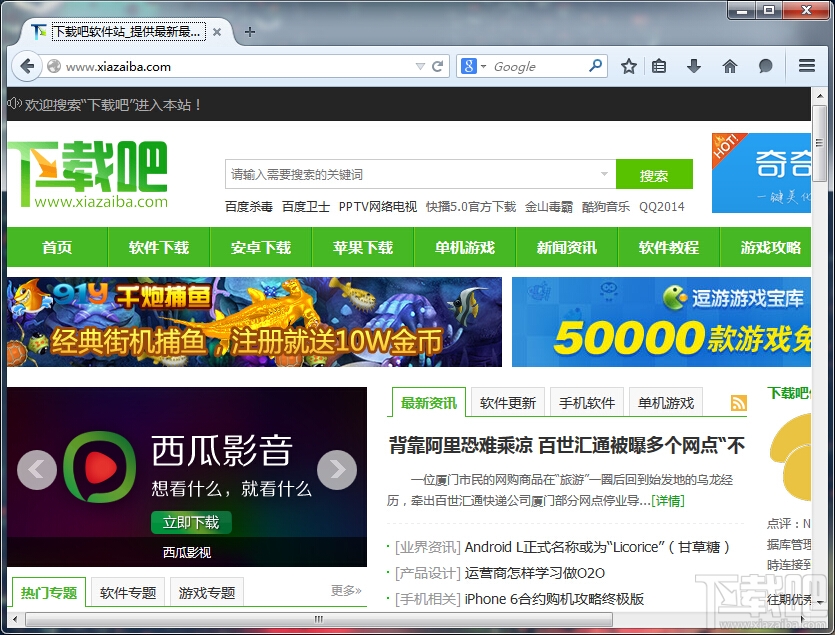Click the green 搜索 search button

click(x=654, y=173)
